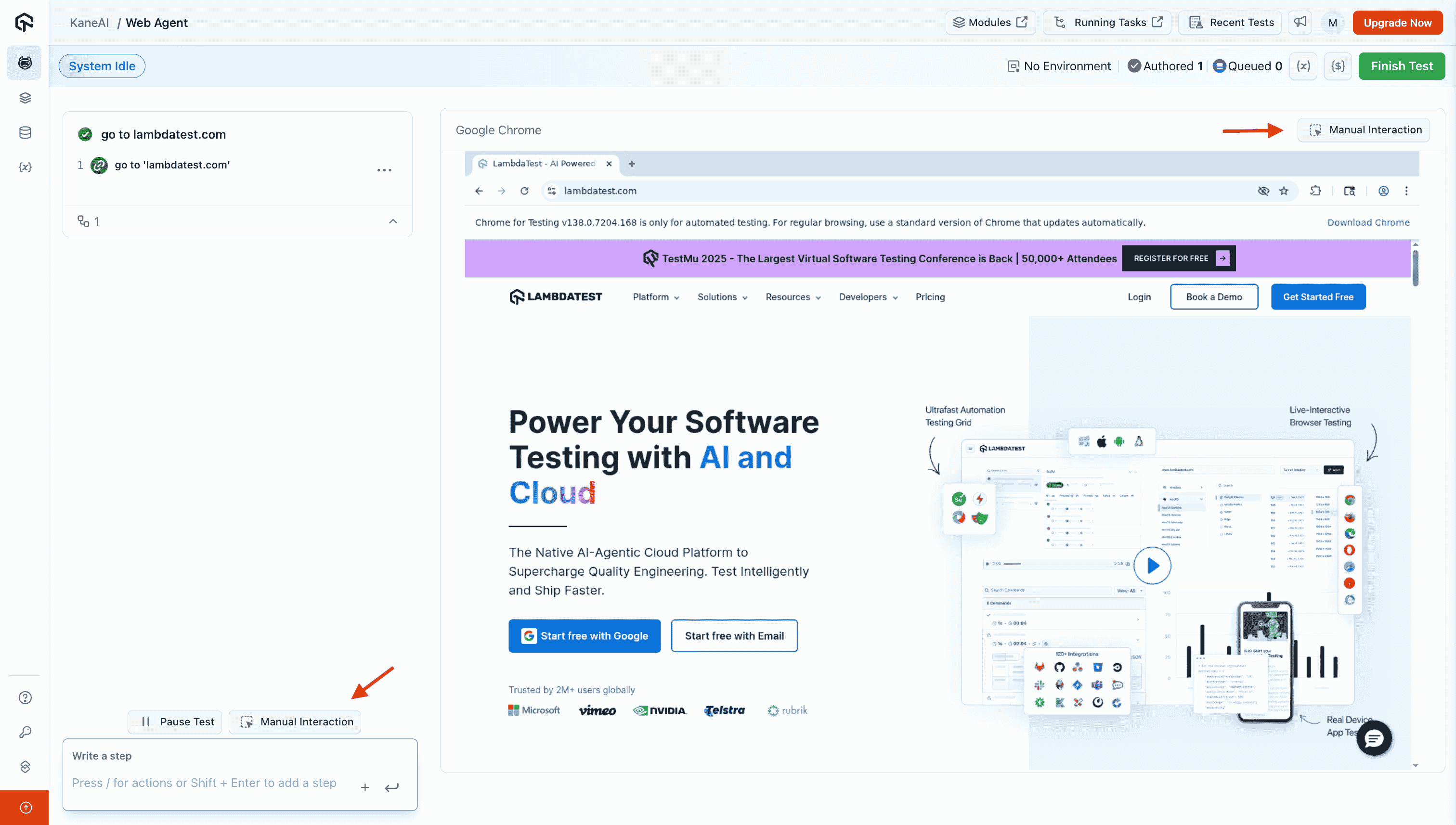This screenshot has height=825, width=1456.
Task: Bookmark the page with the star icon
Action: click(1284, 191)
